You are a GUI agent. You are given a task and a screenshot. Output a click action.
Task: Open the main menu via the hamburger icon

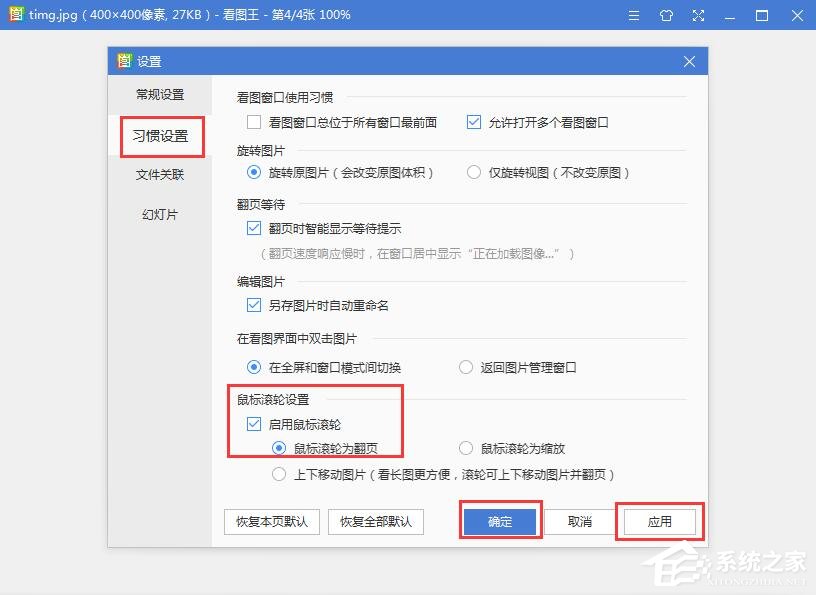click(x=636, y=14)
